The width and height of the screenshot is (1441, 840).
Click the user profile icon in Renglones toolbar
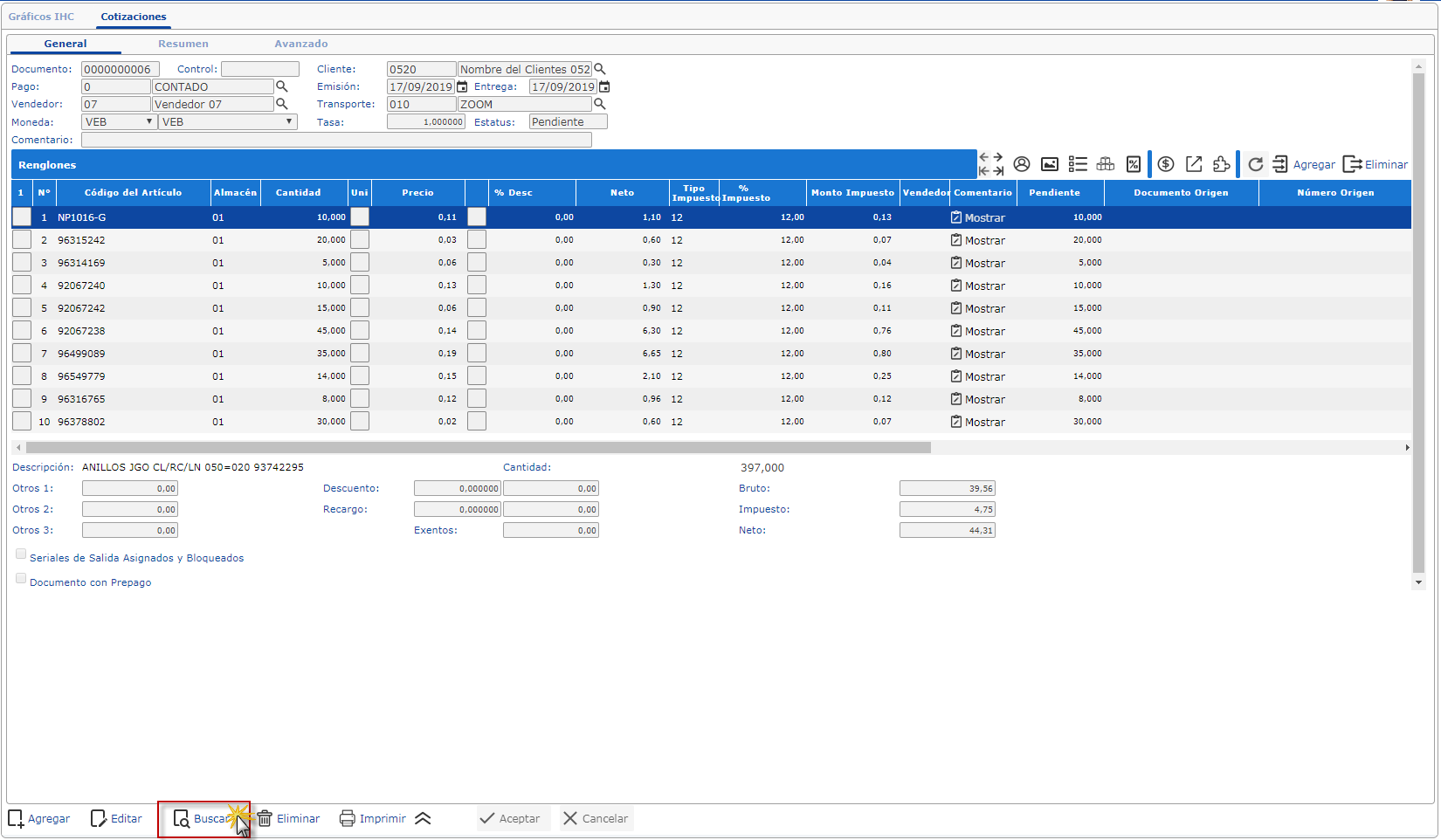(1022, 164)
